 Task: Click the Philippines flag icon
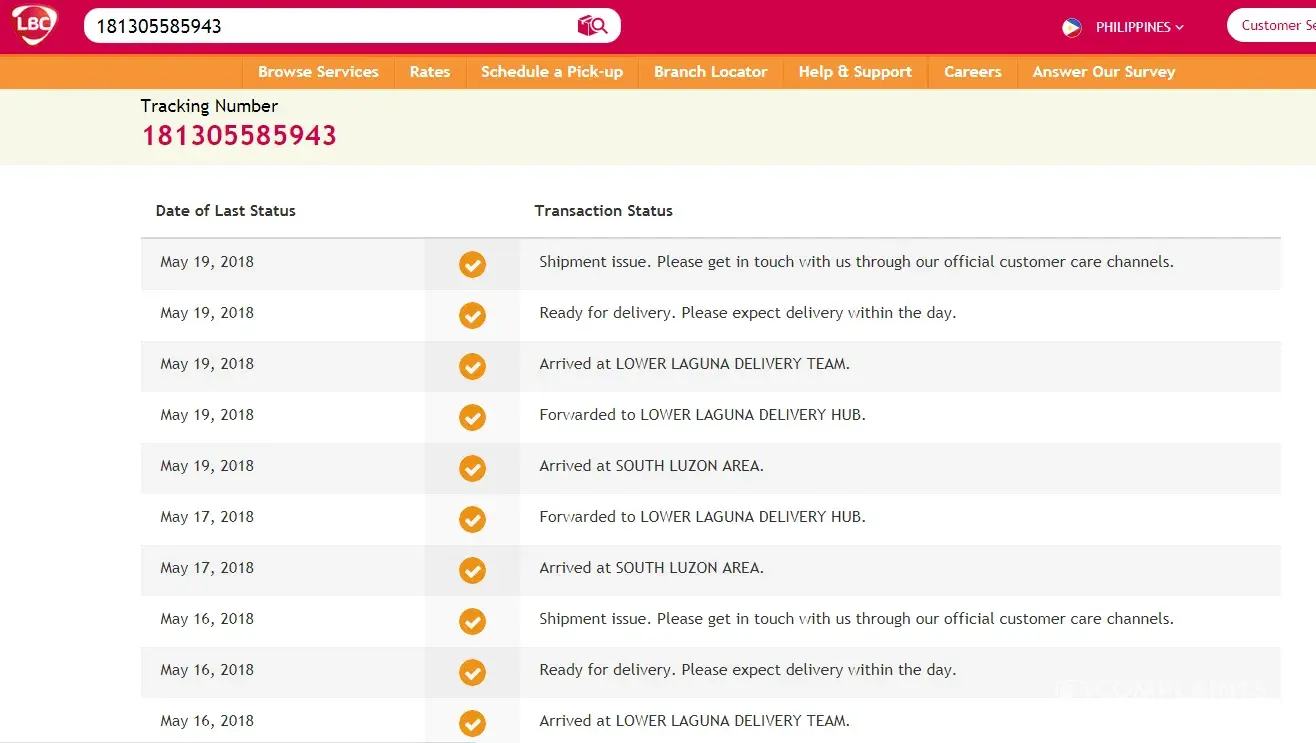pos(1072,27)
